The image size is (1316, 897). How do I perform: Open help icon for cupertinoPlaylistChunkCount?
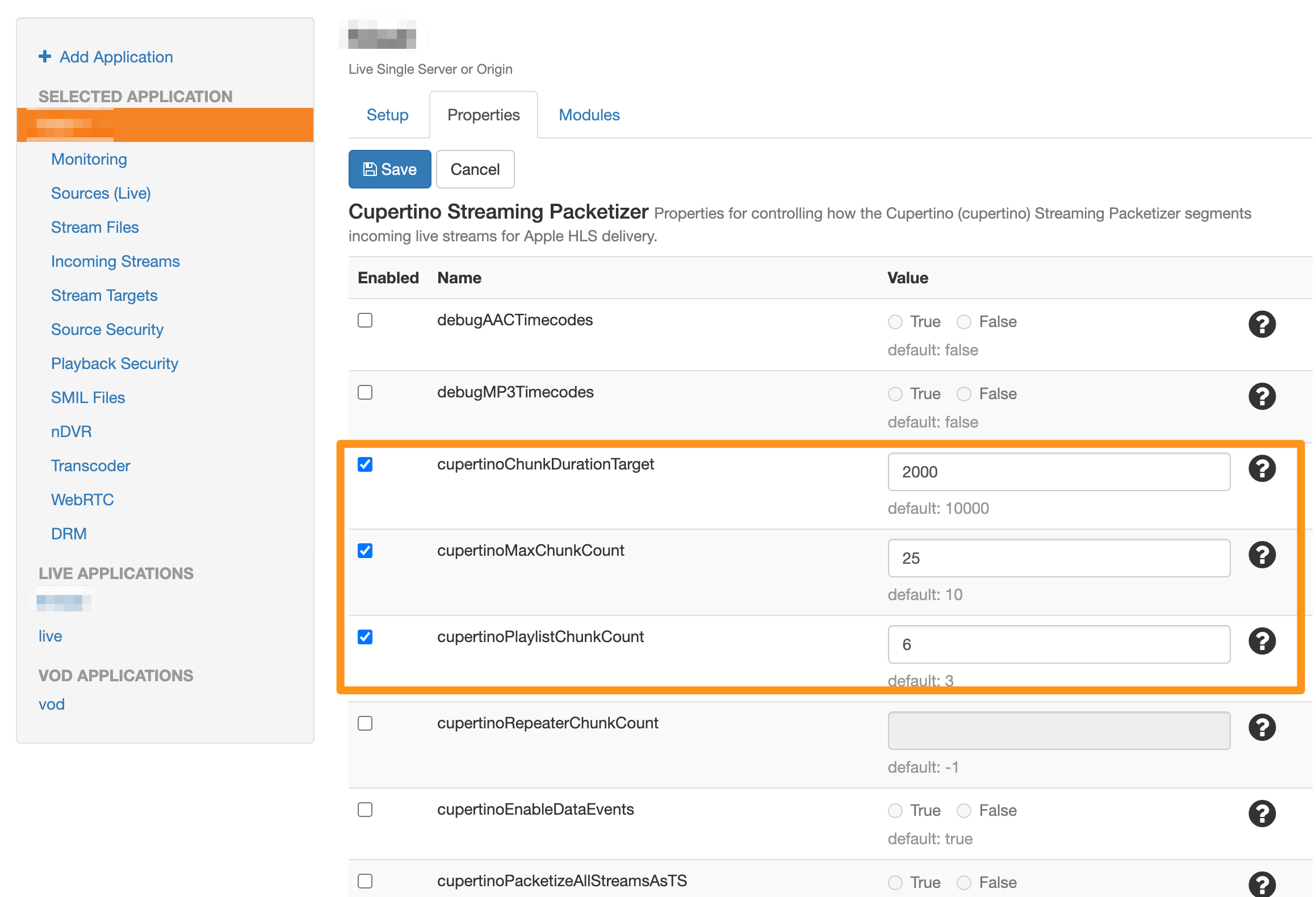[x=1261, y=642]
